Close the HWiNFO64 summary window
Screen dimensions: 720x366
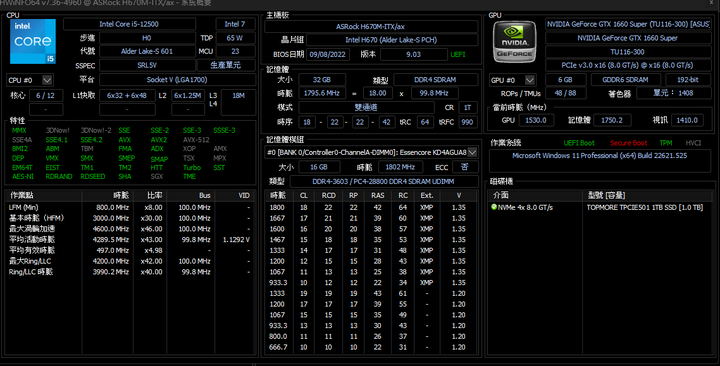tap(712, 3)
